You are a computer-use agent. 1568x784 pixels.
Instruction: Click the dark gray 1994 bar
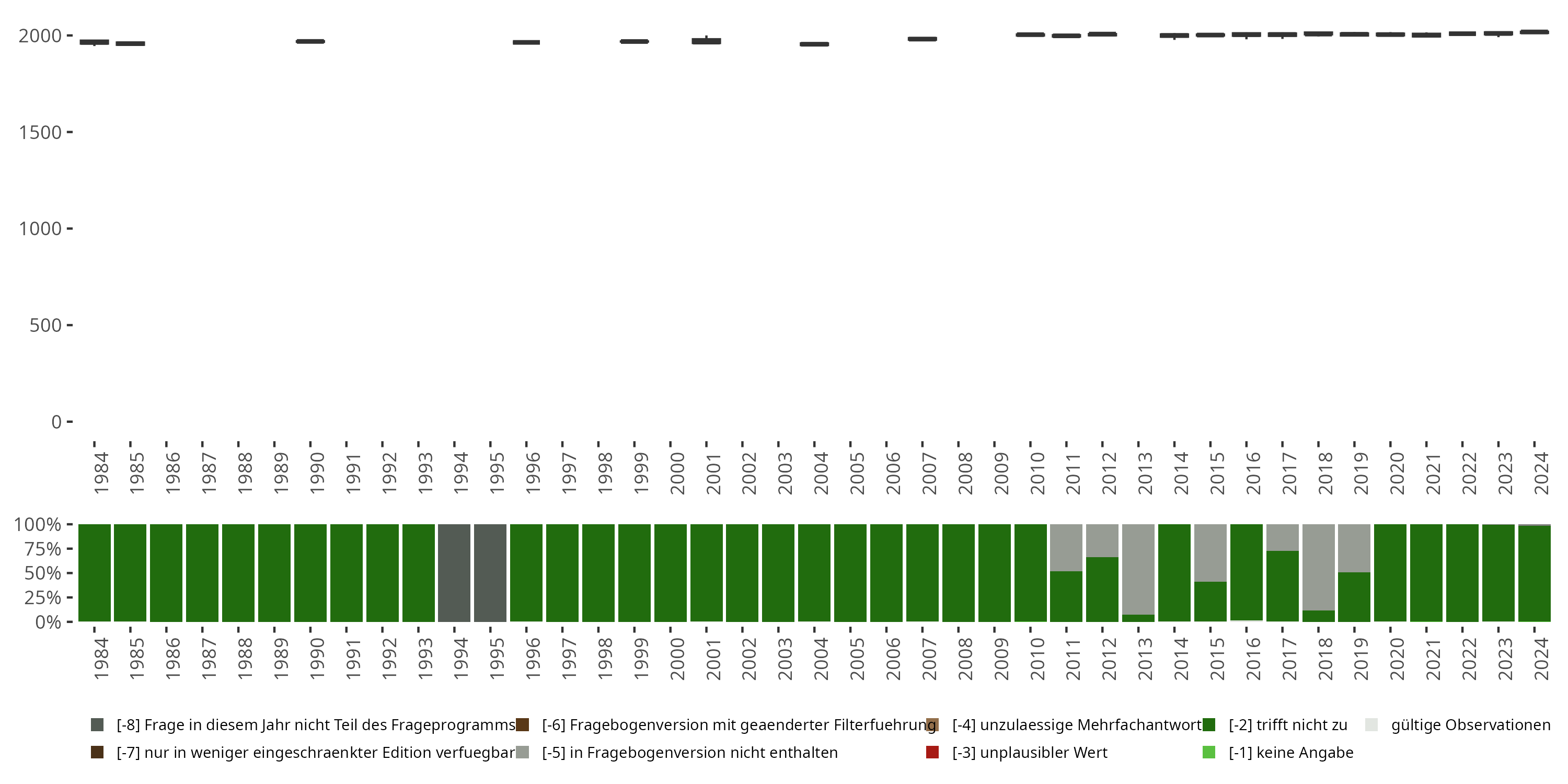(x=454, y=573)
